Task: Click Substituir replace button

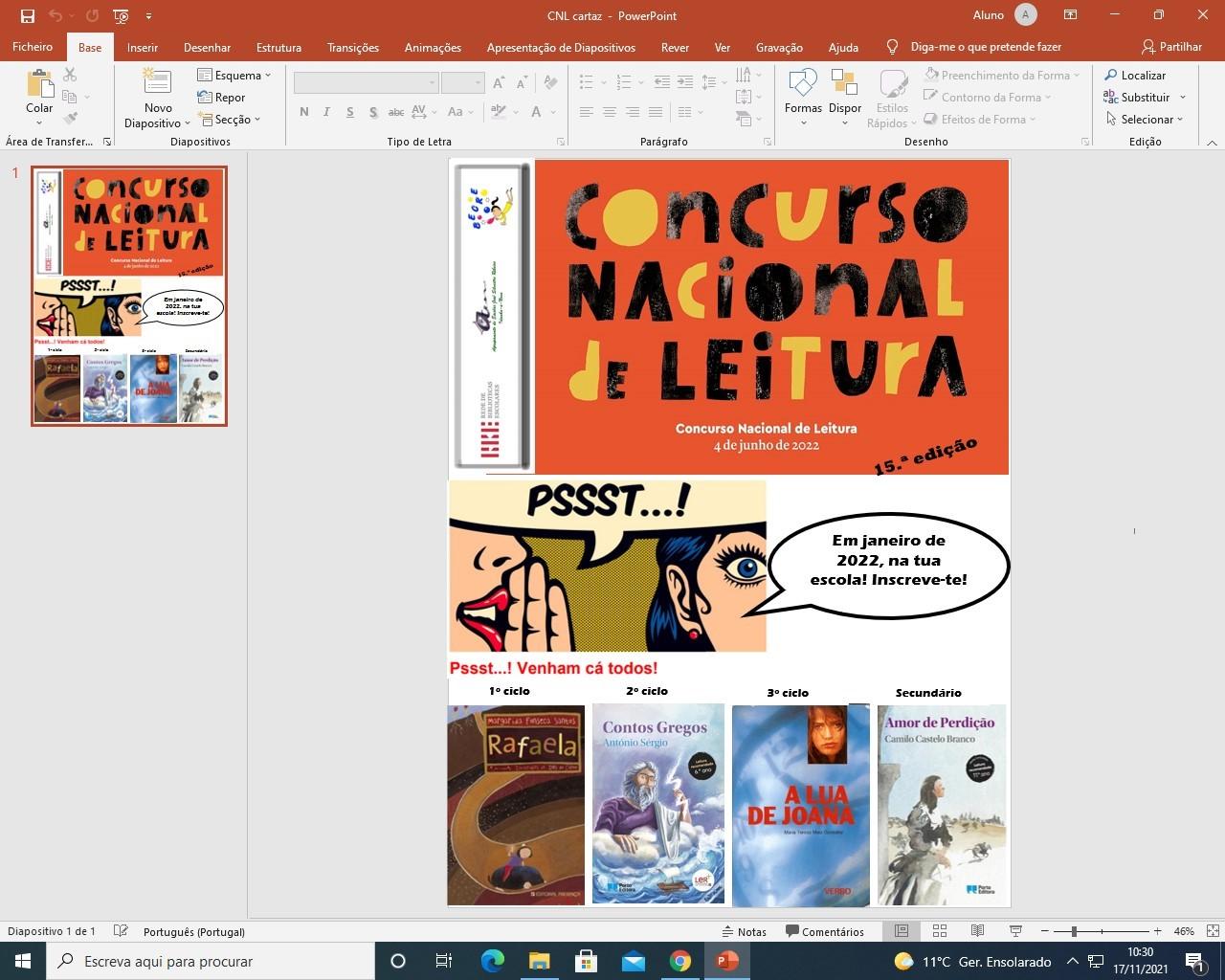Action: 1145,97
